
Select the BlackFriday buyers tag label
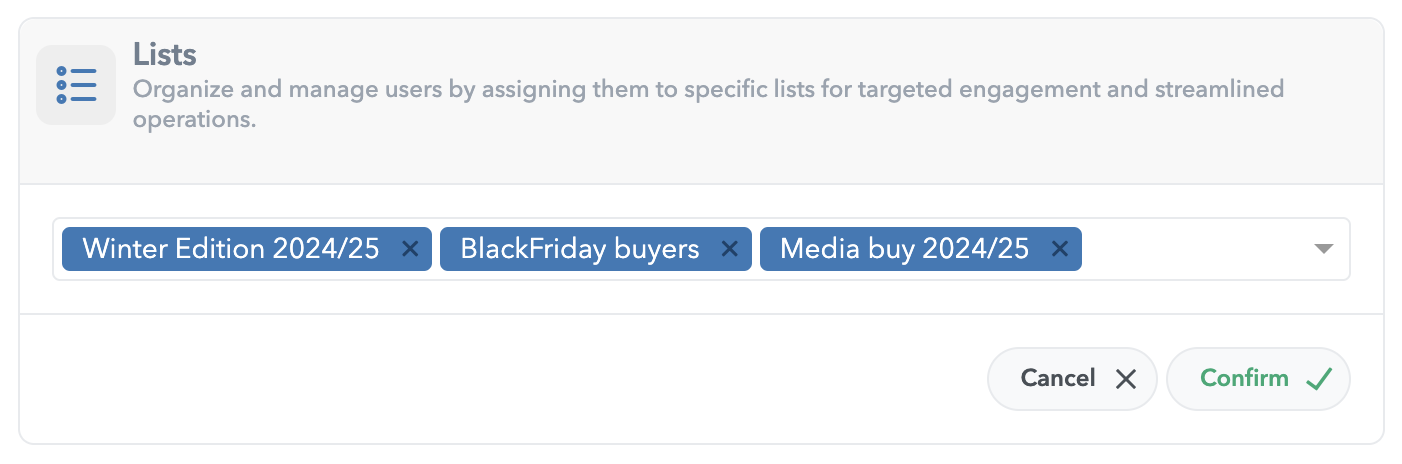(x=580, y=249)
